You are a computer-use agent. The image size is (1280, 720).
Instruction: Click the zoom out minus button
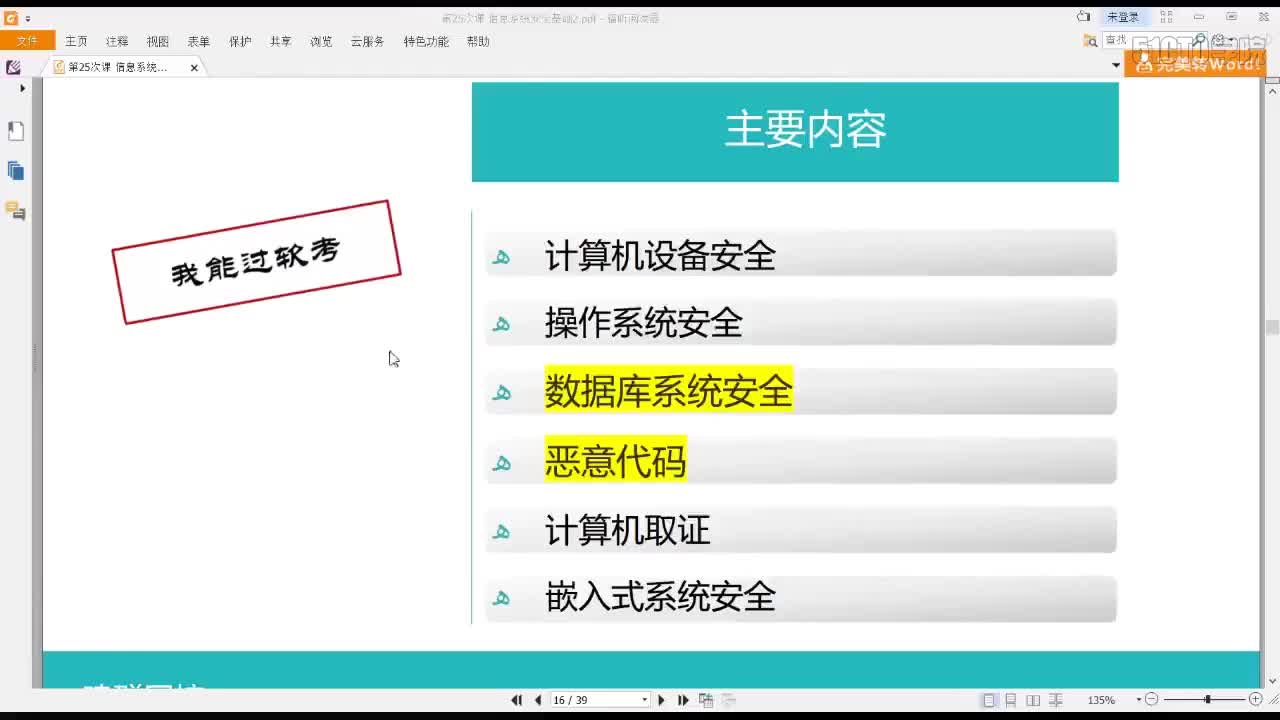point(1151,700)
